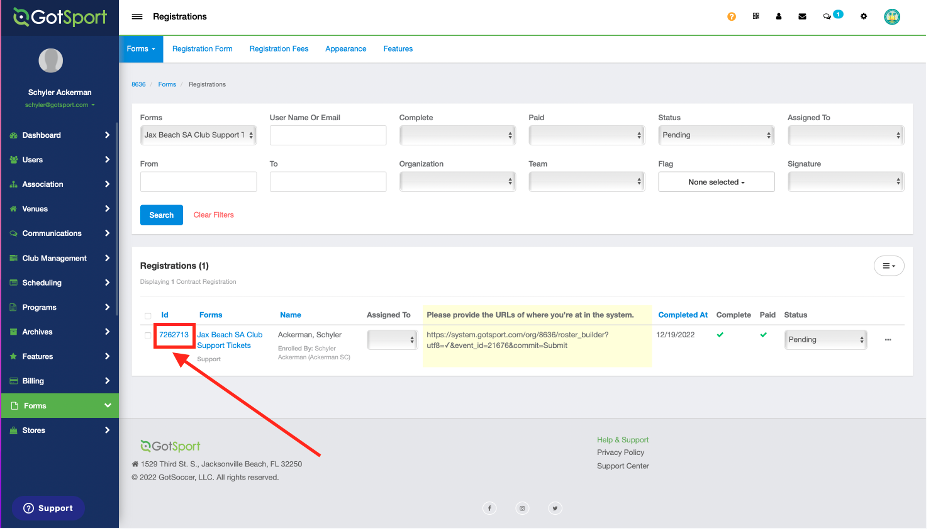
Task: Open row Status dropdown set to Pending
Action: (825, 340)
